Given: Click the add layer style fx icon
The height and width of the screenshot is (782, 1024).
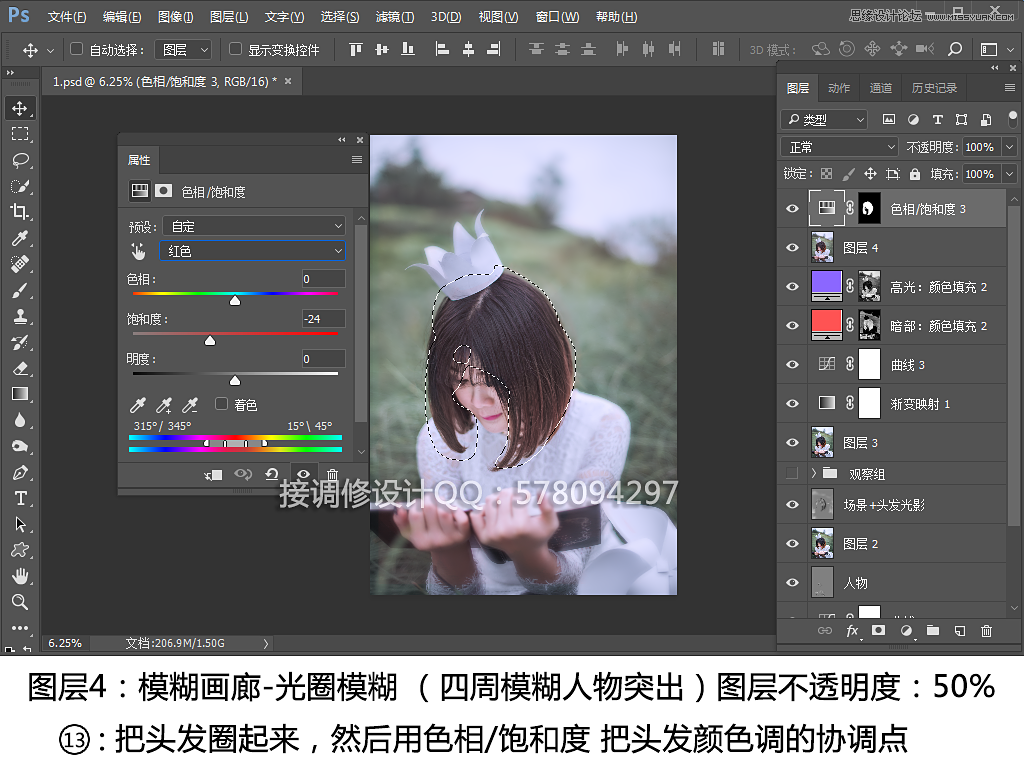Looking at the screenshot, I should click(852, 630).
